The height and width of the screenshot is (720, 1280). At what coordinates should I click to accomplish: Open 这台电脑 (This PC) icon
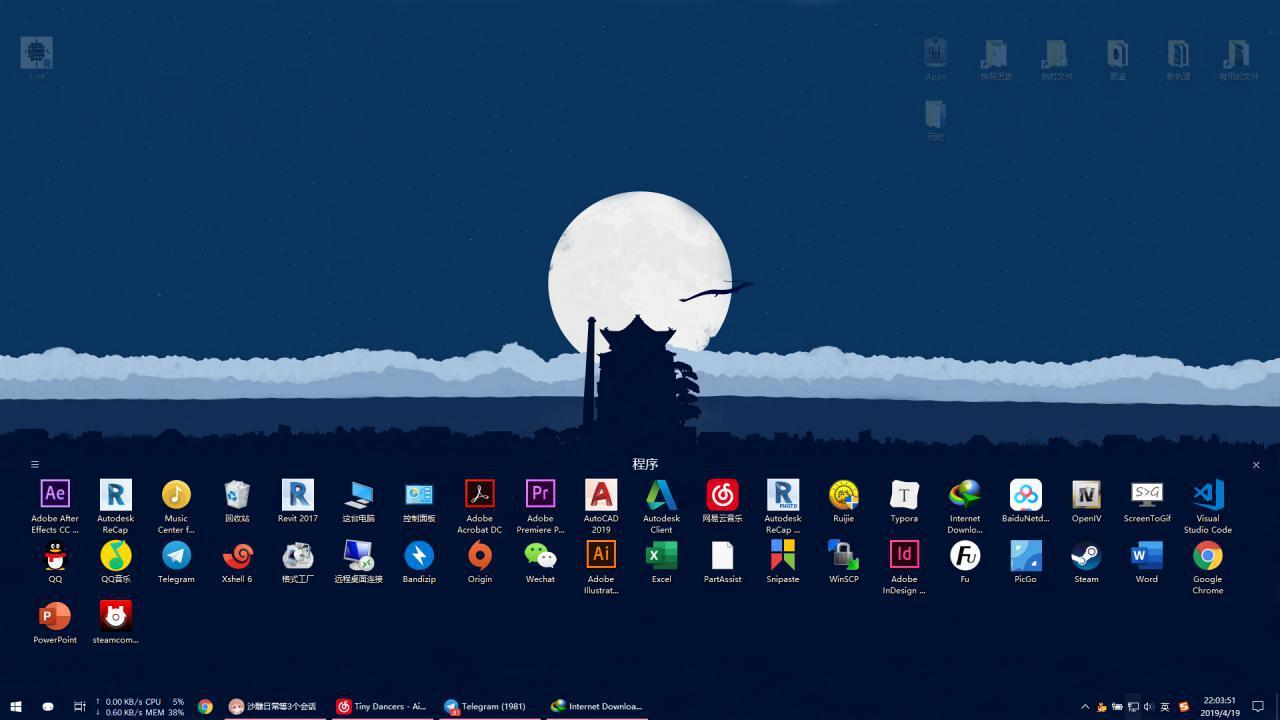coord(358,501)
